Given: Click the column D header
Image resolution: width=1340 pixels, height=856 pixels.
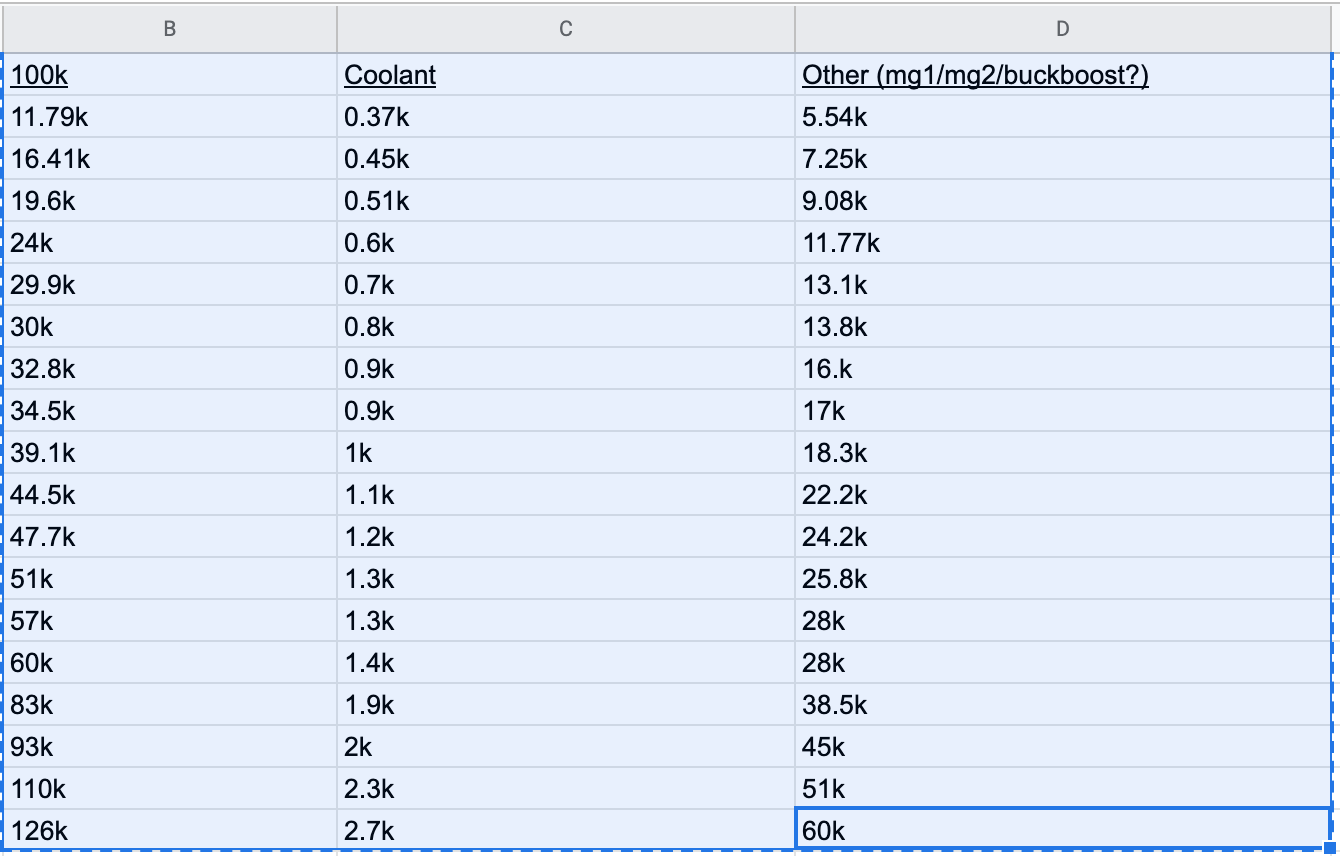Looking at the screenshot, I should [1062, 29].
